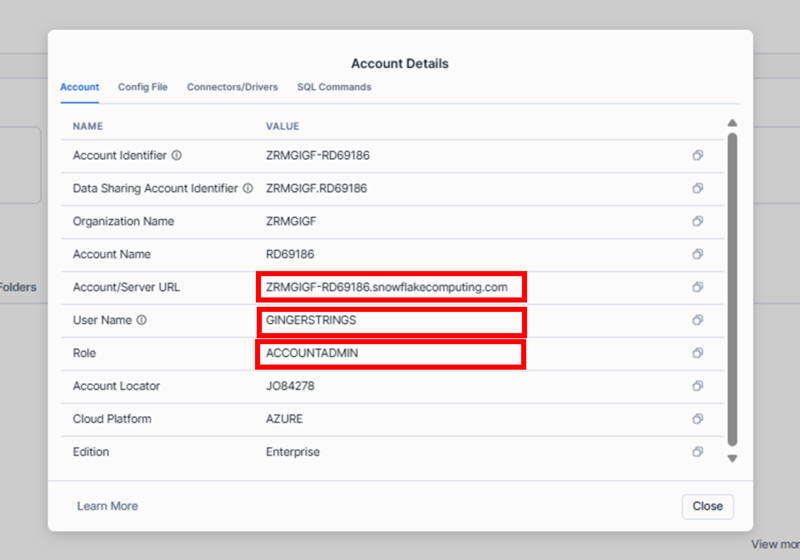Copy the Role value
800x560 pixels.
click(x=697, y=352)
